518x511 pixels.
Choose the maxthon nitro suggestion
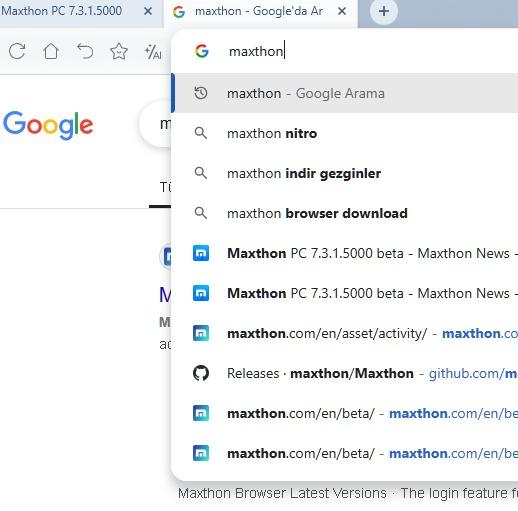click(346, 133)
